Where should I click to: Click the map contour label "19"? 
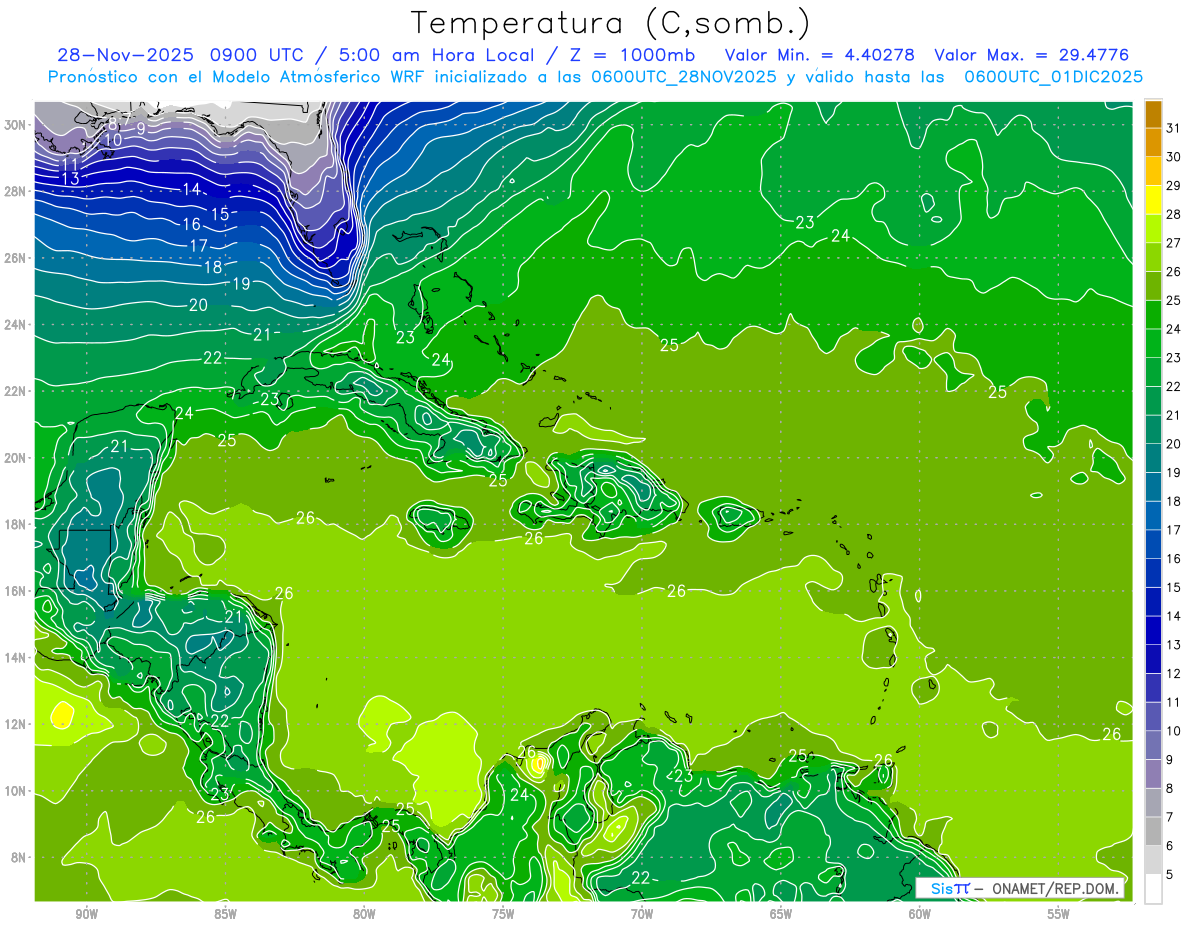click(x=241, y=284)
